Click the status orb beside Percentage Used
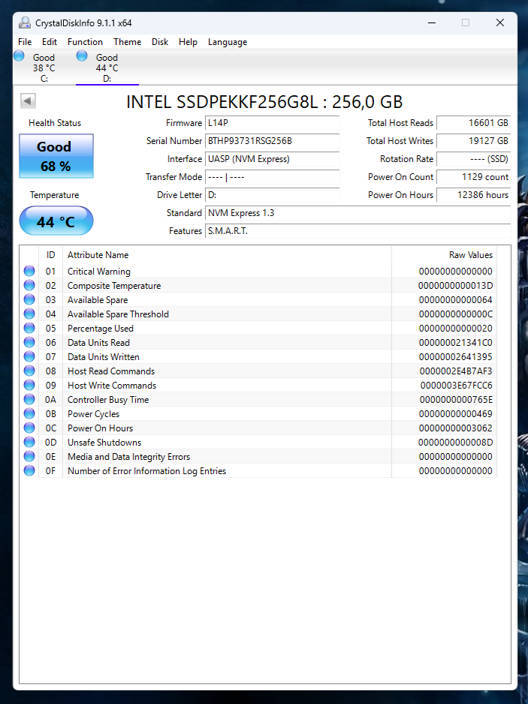Viewport: 528px width, 704px height. [x=29, y=328]
